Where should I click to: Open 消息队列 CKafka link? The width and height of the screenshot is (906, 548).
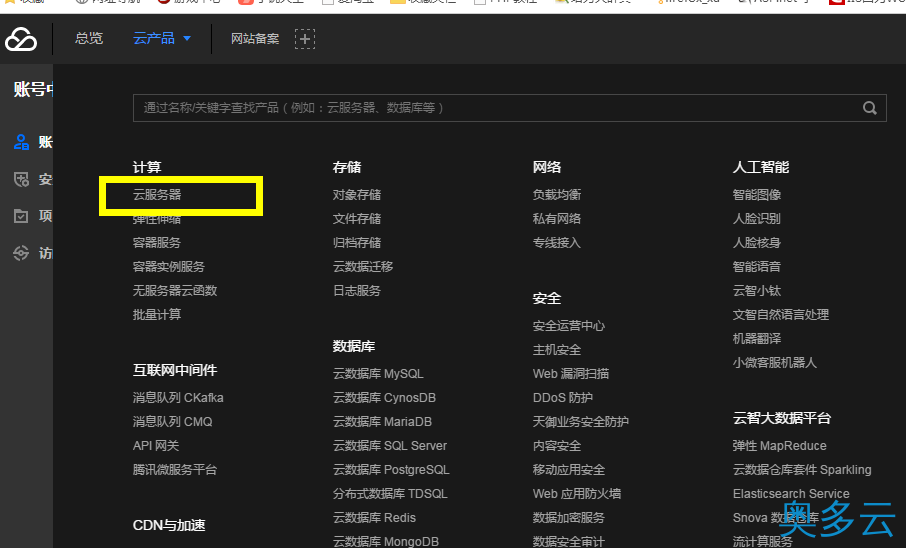(x=178, y=398)
